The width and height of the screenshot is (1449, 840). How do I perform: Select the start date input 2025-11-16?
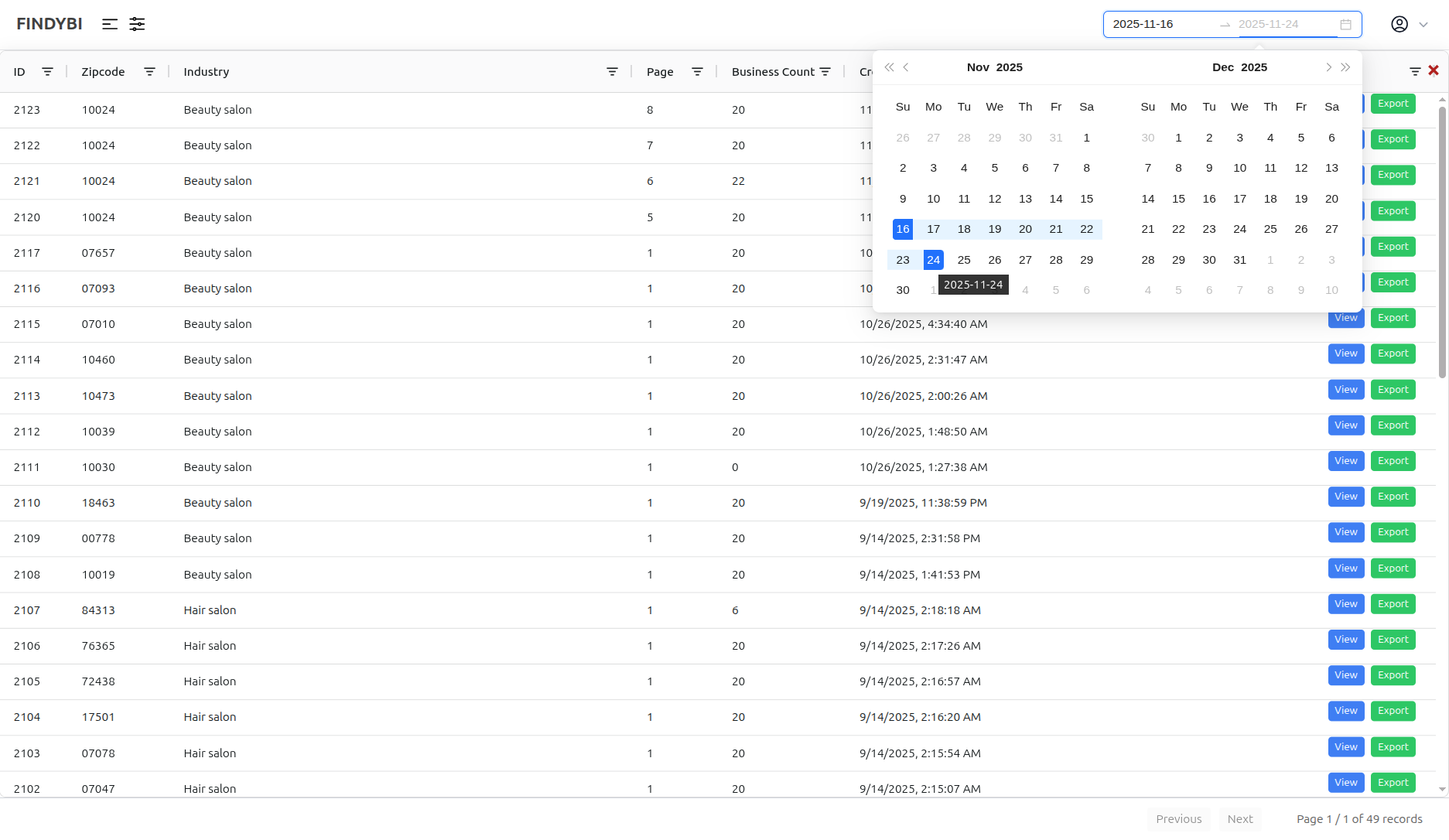click(x=1160, y=24)
